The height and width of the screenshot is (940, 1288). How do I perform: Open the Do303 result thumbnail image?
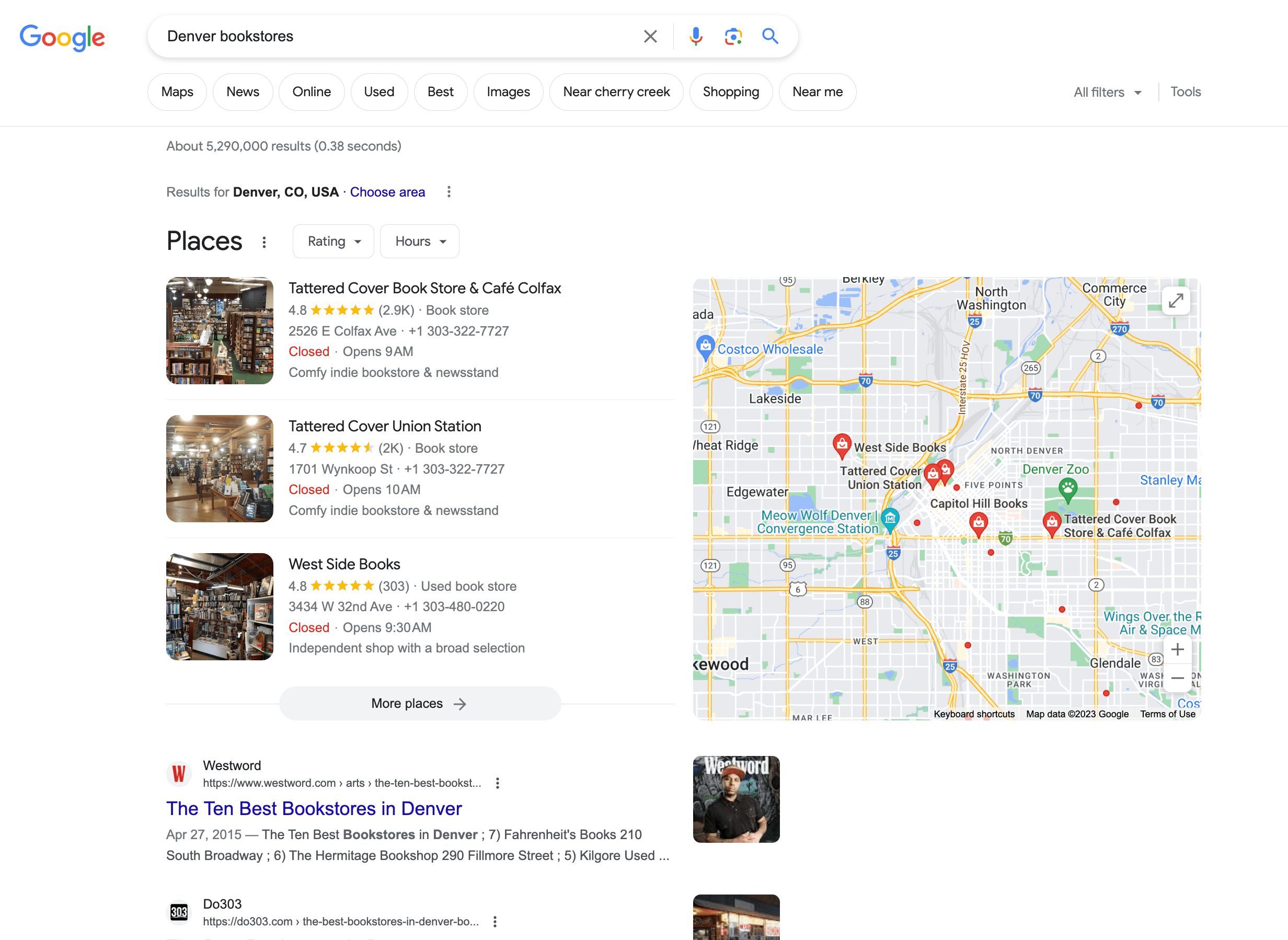pyautogui.click(x=736, y=917)
